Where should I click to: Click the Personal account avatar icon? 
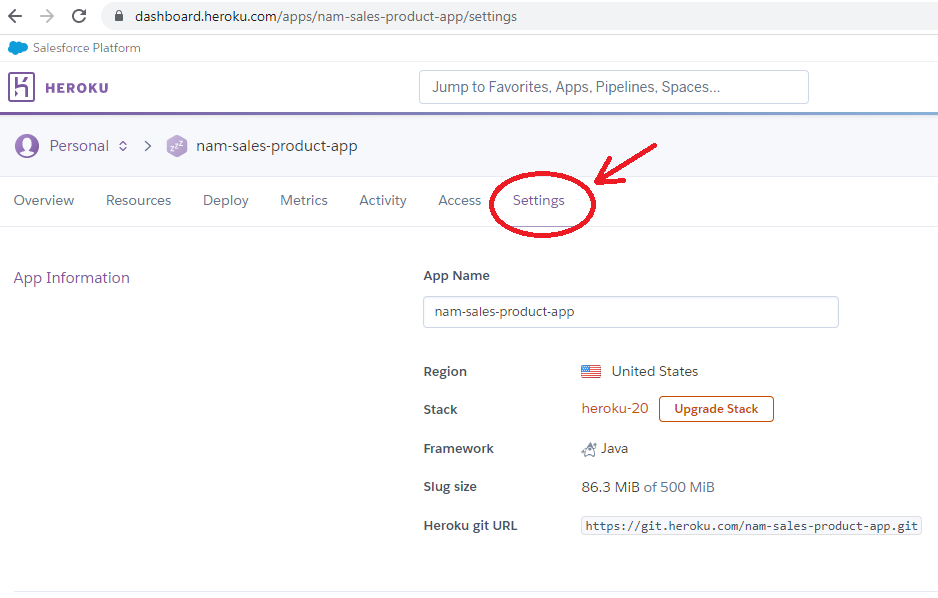pyautogui.click(x=27, y=146)
